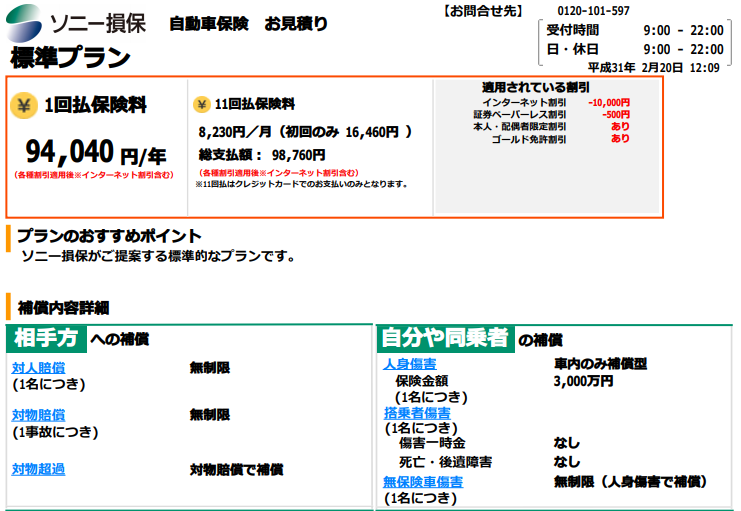Image resolution: width=741 pixels, height=511 pixels.
Task: Click the 受付時間 9:00 - 22:00 row
Action: click(x=635, y=30)
